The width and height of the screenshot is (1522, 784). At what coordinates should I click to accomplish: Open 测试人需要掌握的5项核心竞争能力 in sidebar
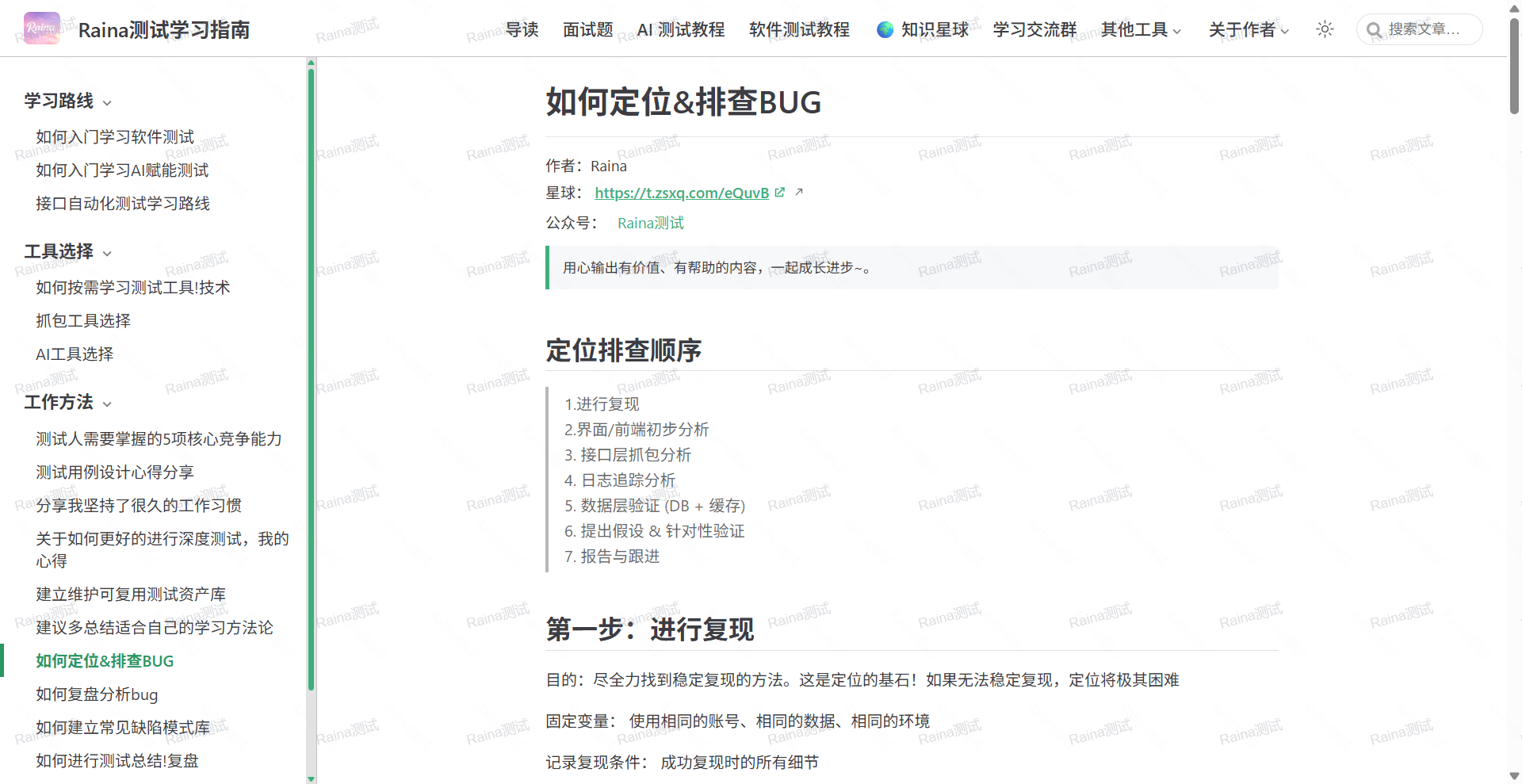pos(159,438)
